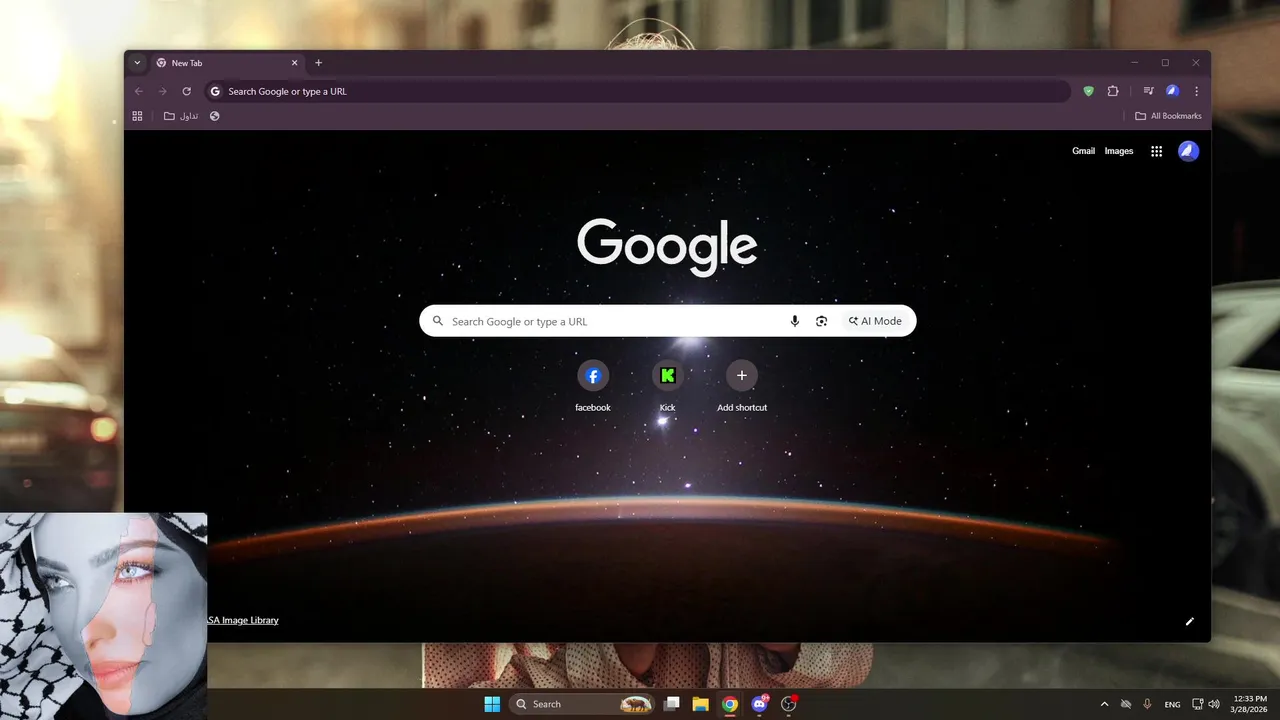Open the Extensions puzzle menu
This screenshot has height=720, width=1280.
coord(1113,91)
